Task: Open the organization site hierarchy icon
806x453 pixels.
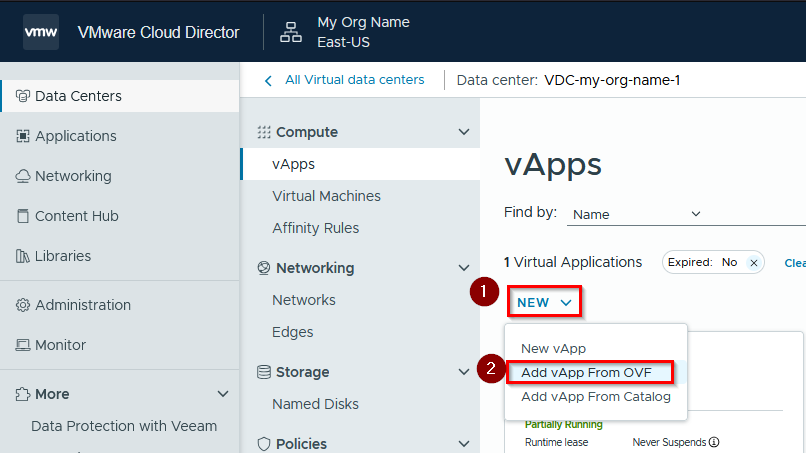Action: click(290, 32)
